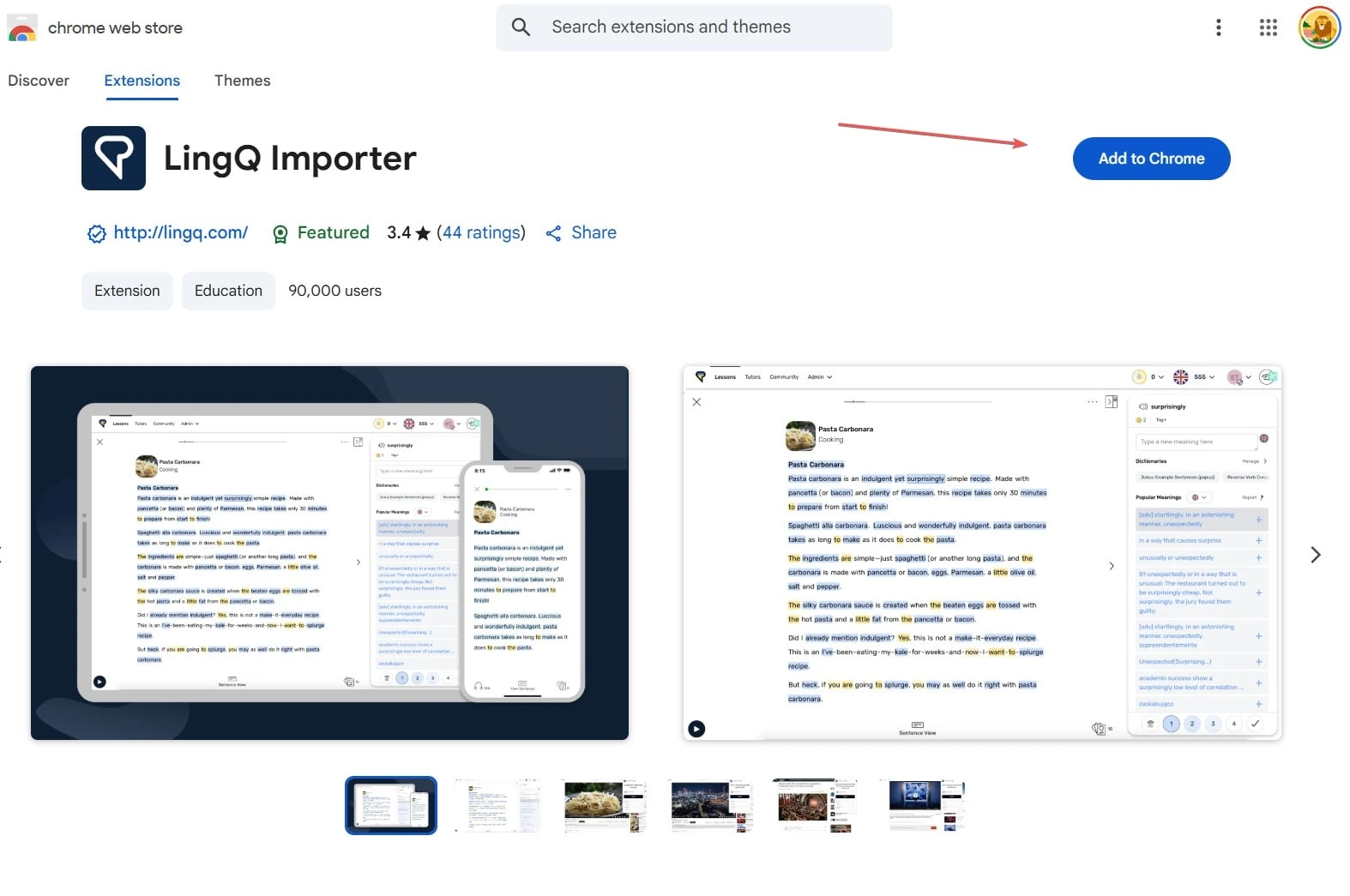Advance to the next screenshot with the right arrow
This screenshot has width=1350, height=896.
(x=1316, y=555)
